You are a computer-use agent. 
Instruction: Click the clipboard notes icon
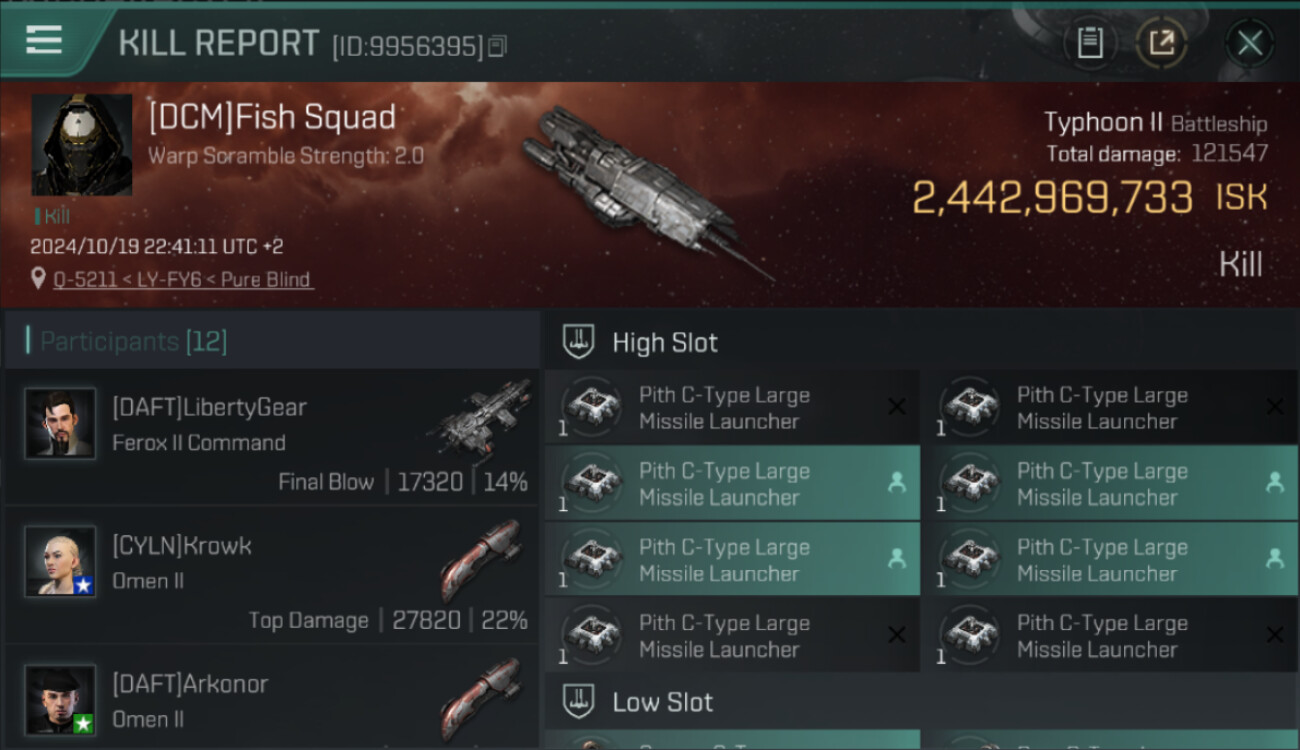(1089, 43)
